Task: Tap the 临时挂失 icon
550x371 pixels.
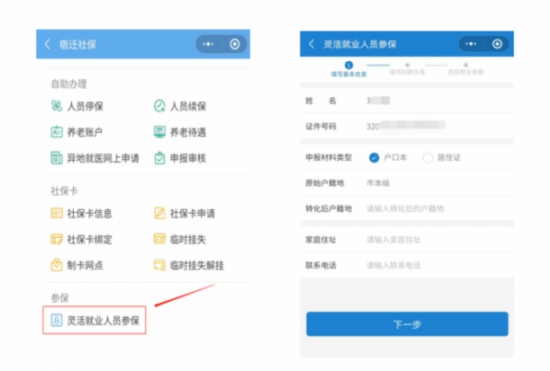Action: 160,239
